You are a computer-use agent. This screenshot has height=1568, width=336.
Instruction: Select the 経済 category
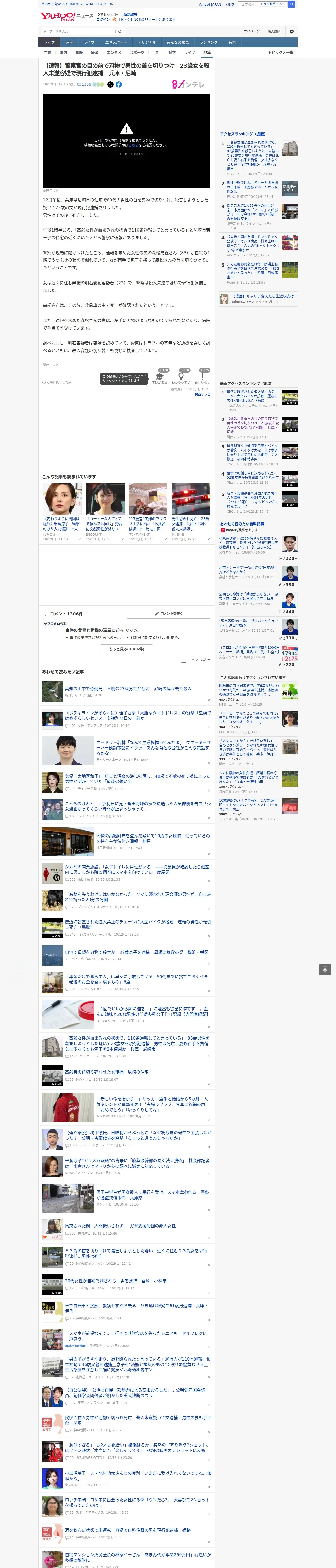[94, 52]
